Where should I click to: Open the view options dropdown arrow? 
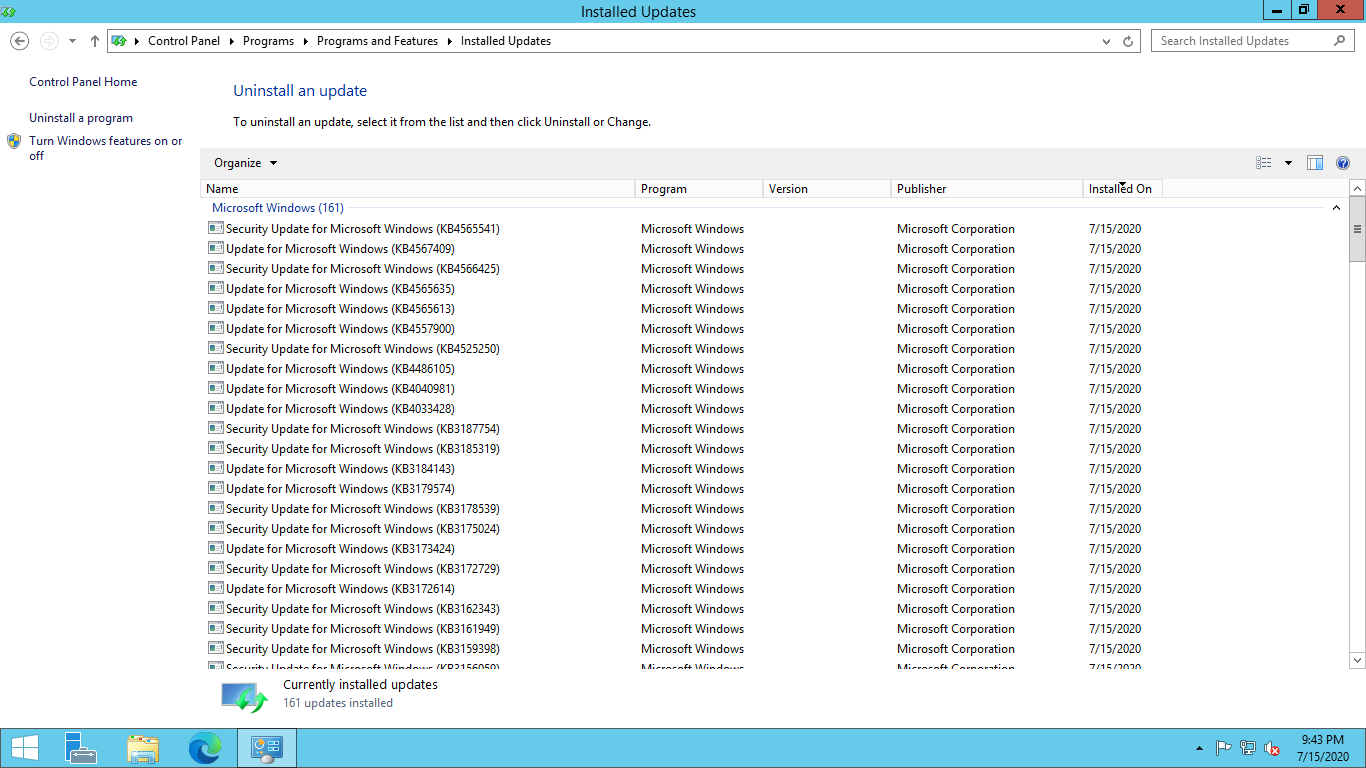[1288, 163]
